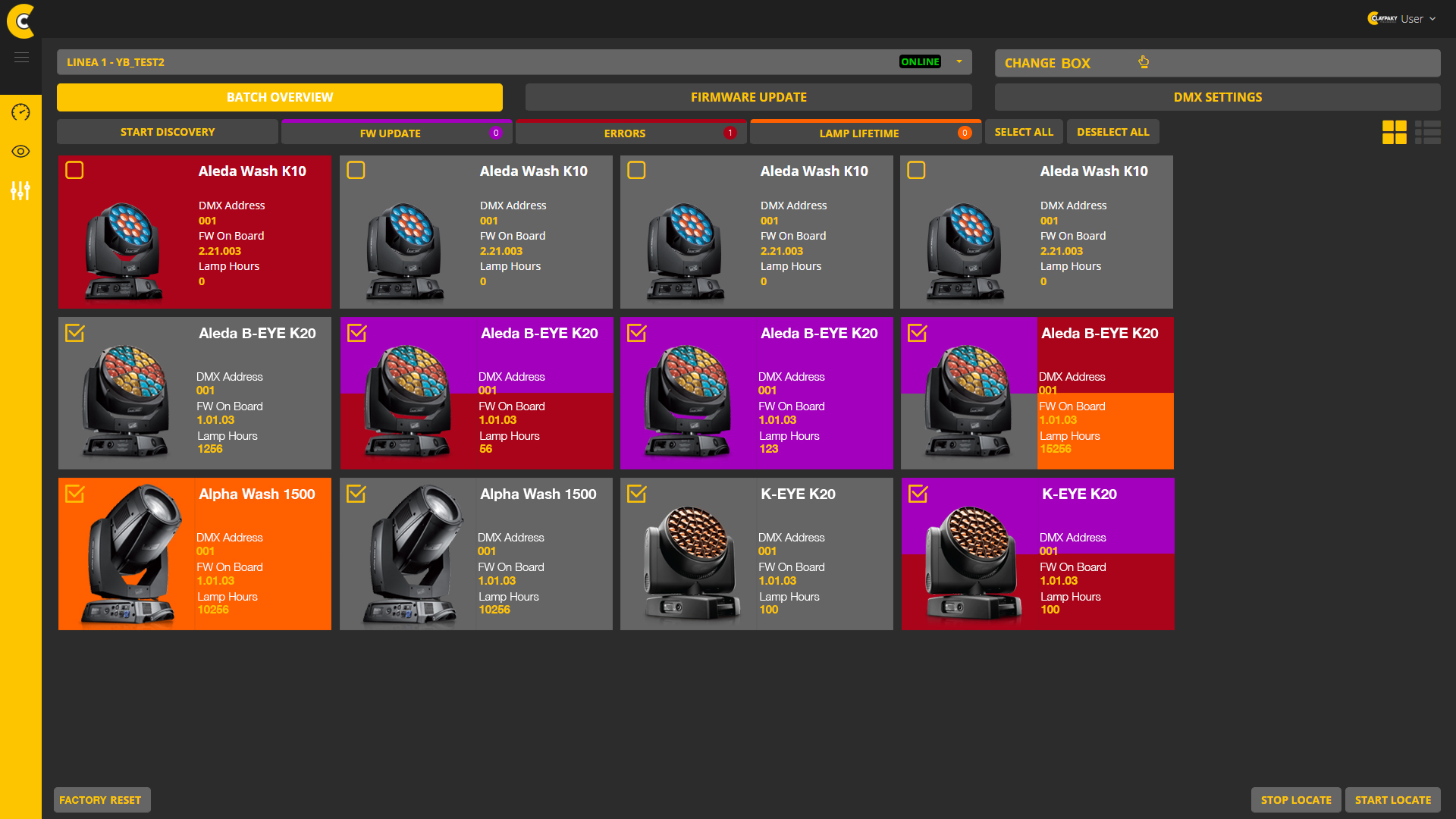Open the hamburger navigation menu
Viewport: 1456px width, 819px height.
click(x=21, y=57)
